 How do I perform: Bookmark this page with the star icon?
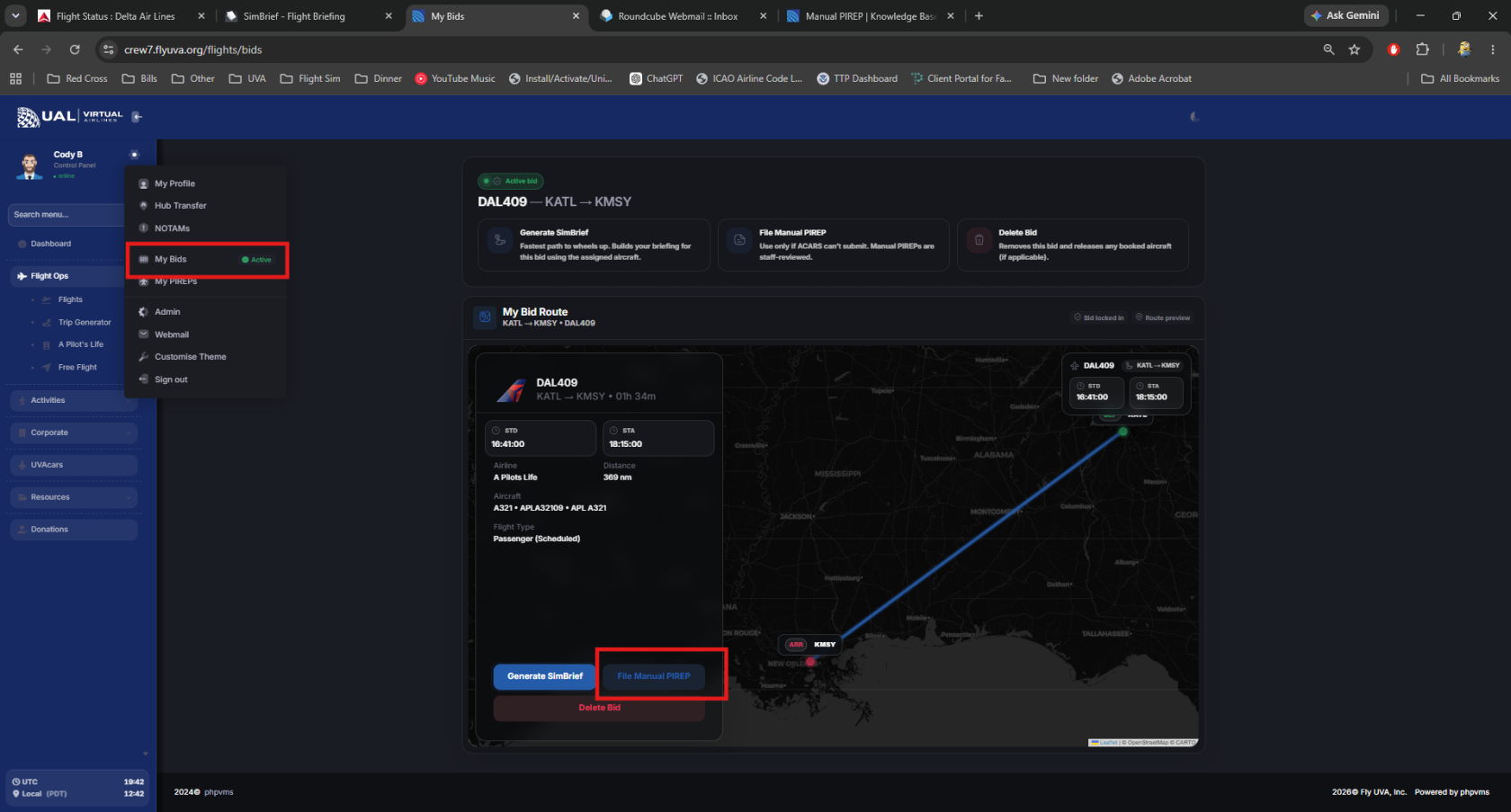1355,49
